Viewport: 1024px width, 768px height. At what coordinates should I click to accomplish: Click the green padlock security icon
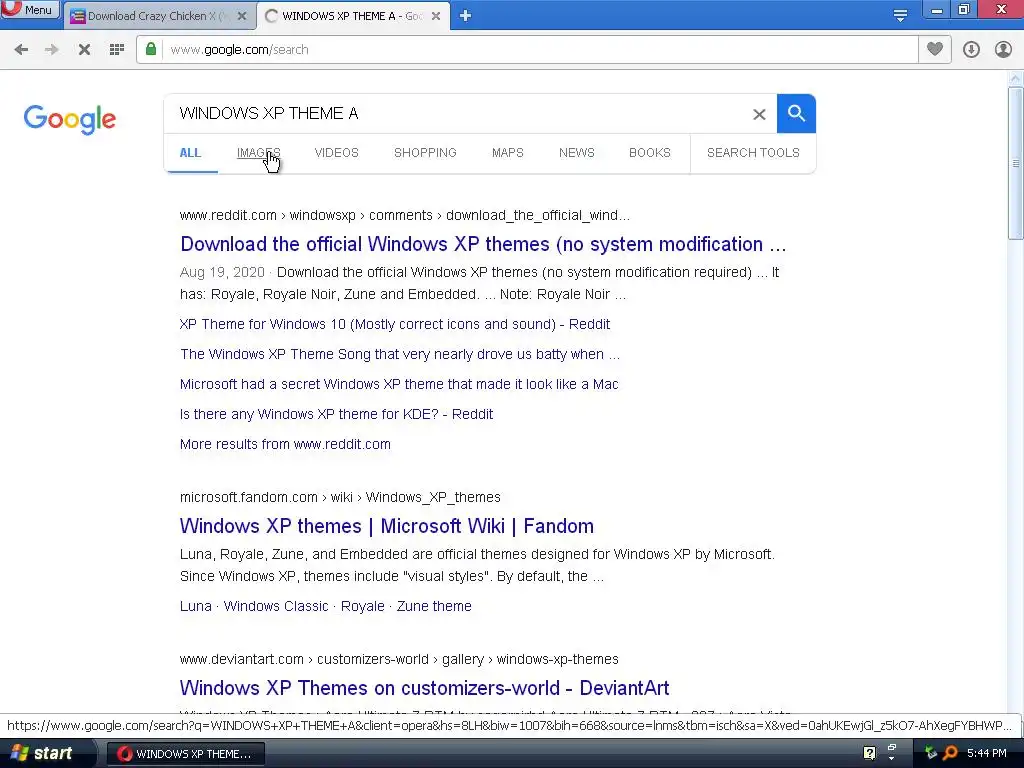pyautogui.click(x=151, y=49)
